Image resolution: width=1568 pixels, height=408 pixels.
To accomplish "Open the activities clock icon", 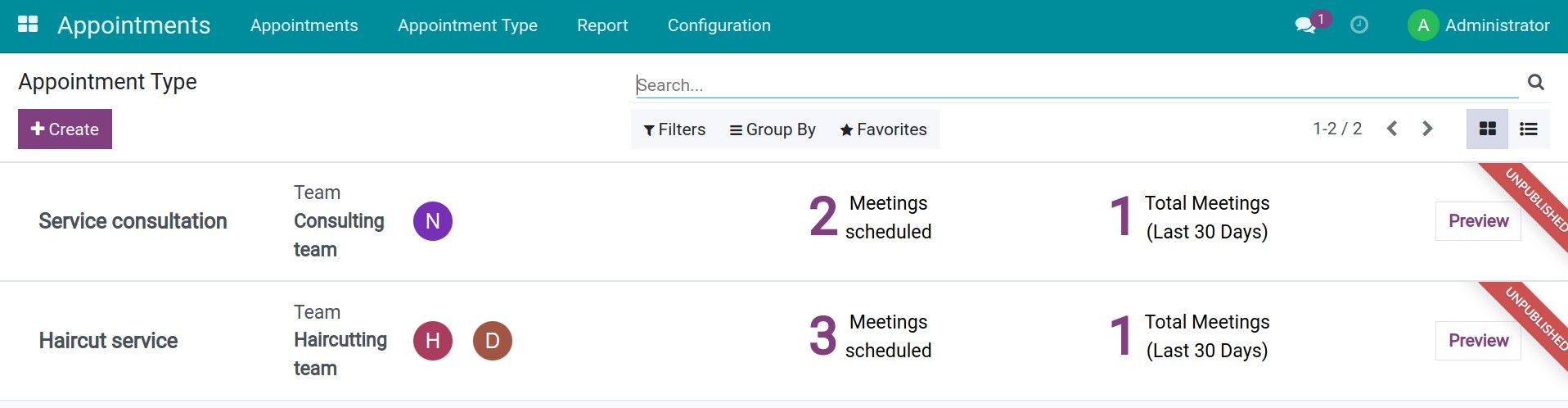I will point(1359,25).
